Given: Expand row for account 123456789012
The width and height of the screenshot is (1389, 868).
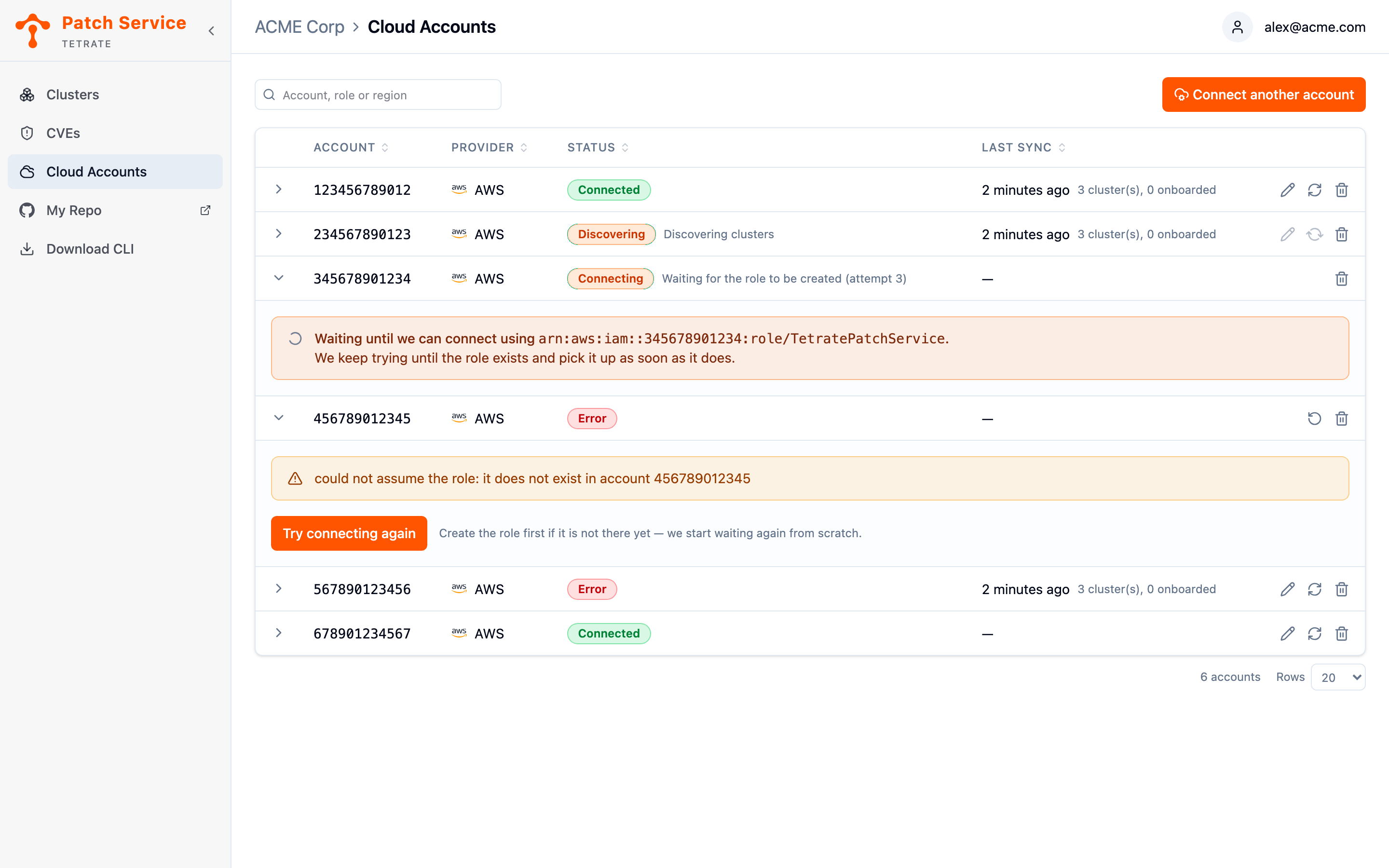Looking at the screenshot, I should point(279,190).
